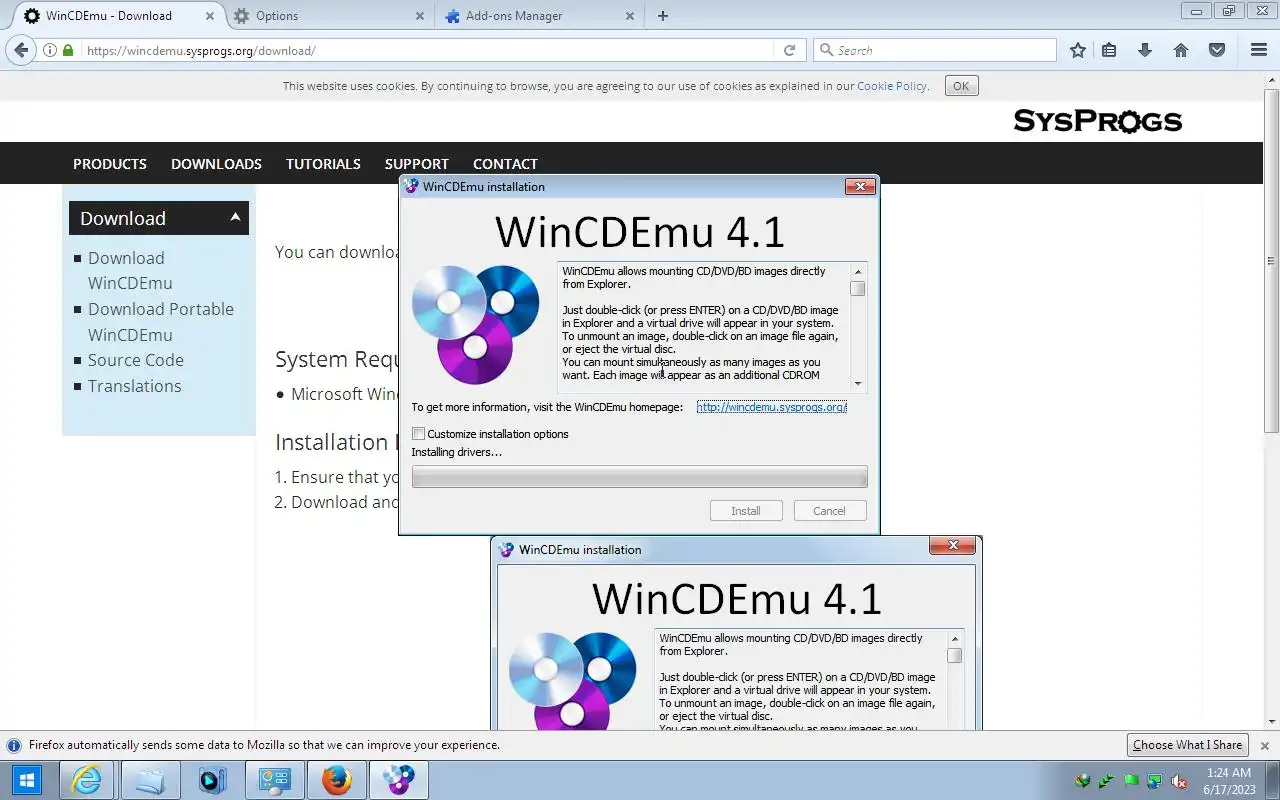Close the Options tab
This screenshot has height=800, width=1280.
419,16
